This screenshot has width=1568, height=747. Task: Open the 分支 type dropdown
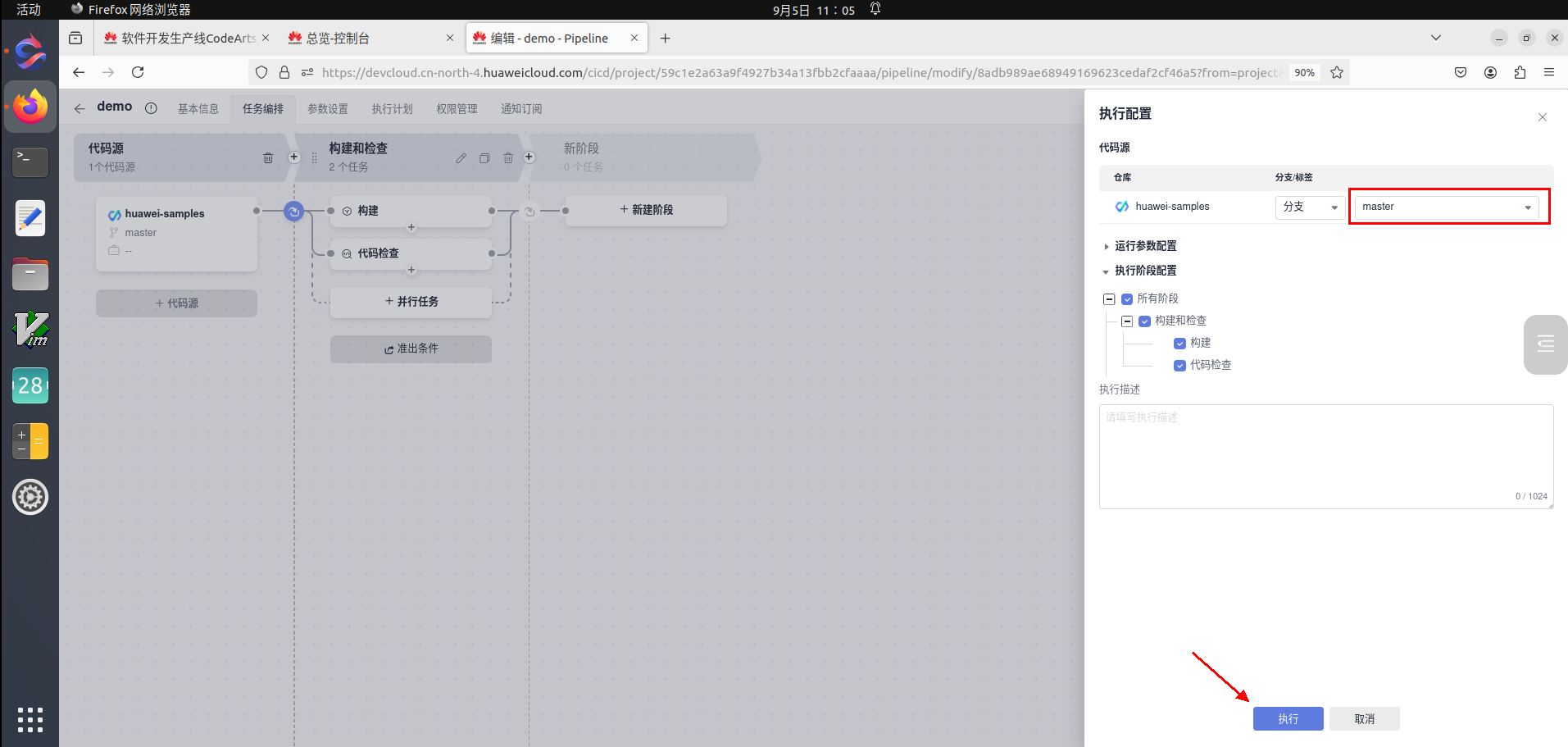pyautogui.click(x=1310, y=207)
